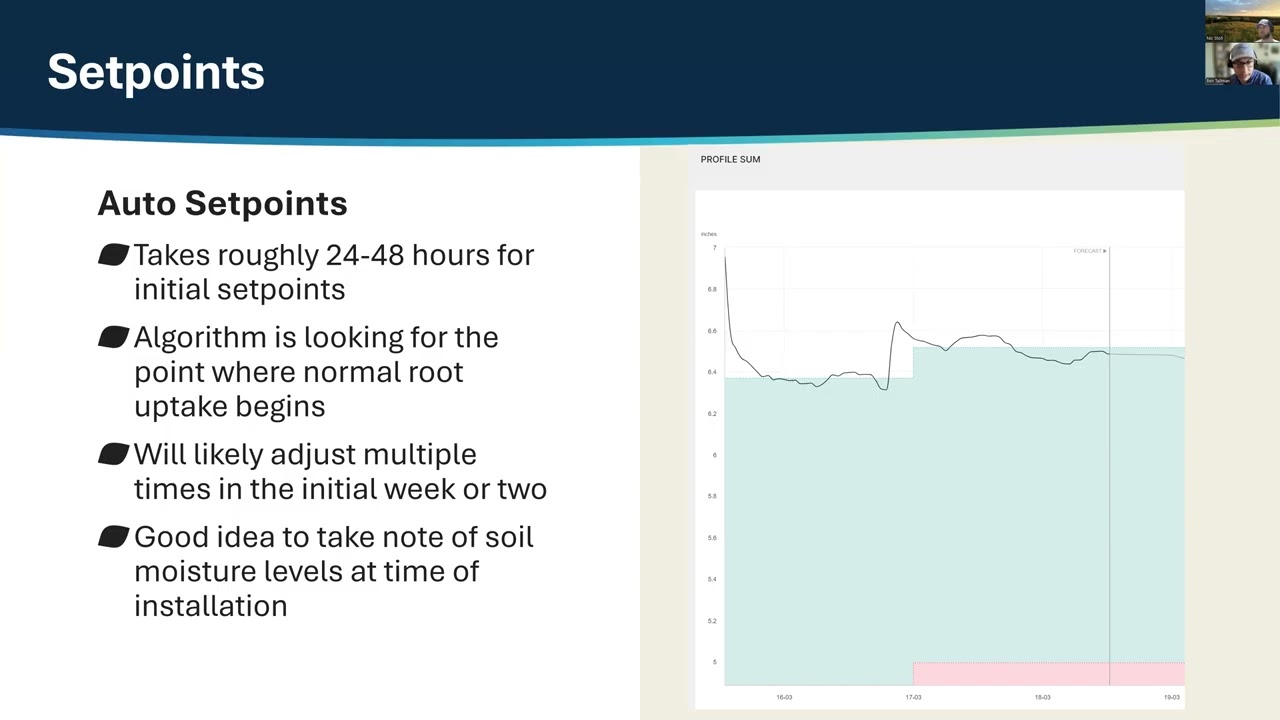Click the leaf bullet beside 'Takes roughly 24-48 hours'
This screenshot has width=1280, height=720.
tap(114, 255)
